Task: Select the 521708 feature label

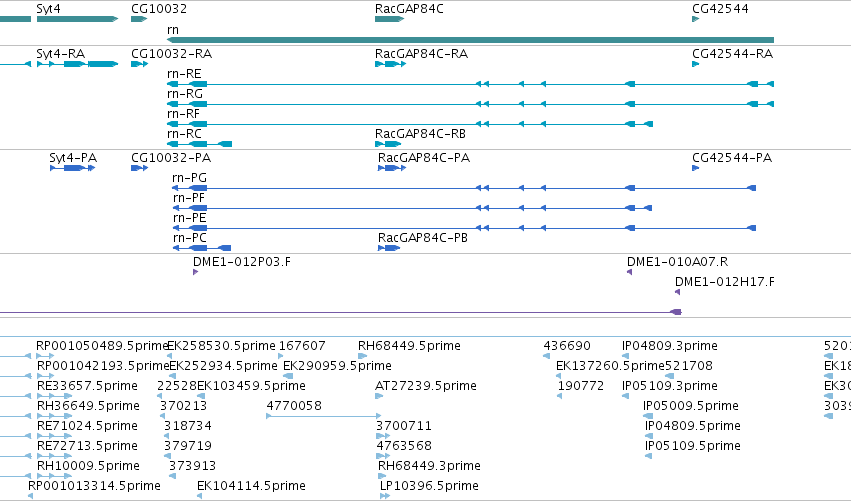Action: 689,366
